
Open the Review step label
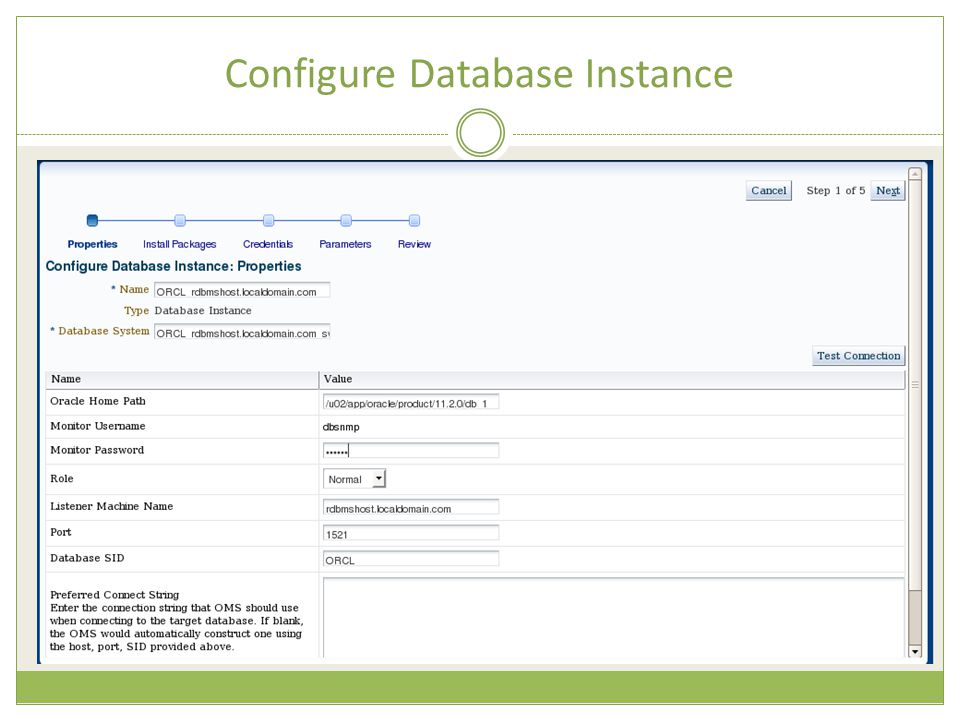(x=414, y=244)
